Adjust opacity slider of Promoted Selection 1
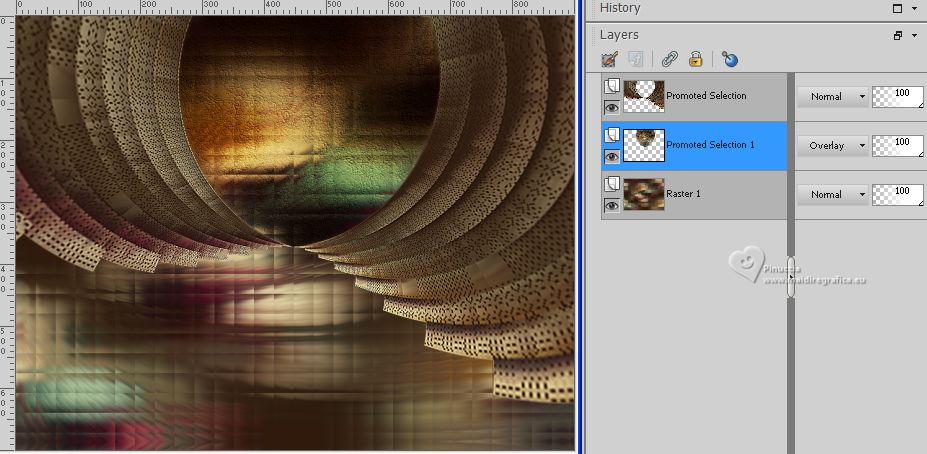 898,145
